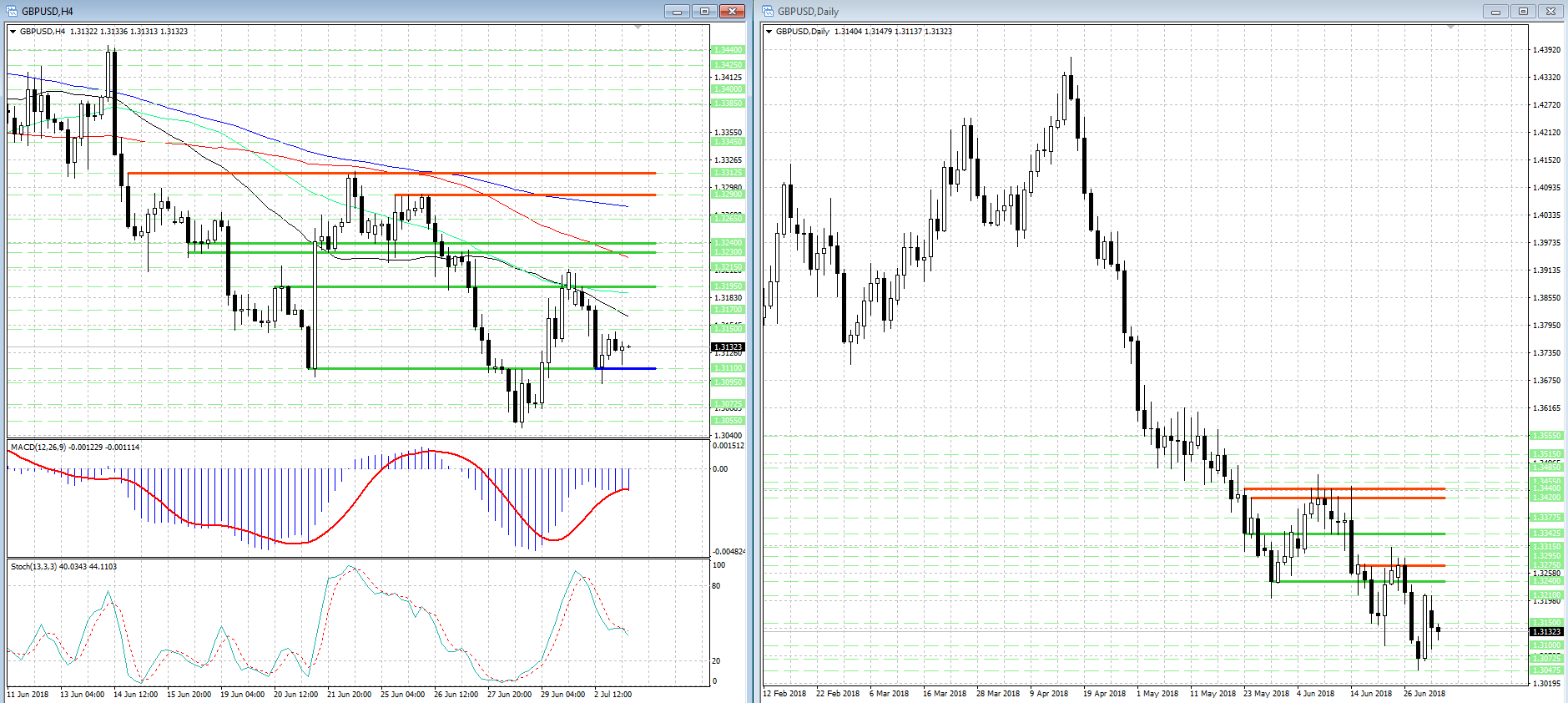The height and width of the screenshot is (703, 1568).
Task: Click the 1.36750 price on Daily scale
Action: (1546, 381)
